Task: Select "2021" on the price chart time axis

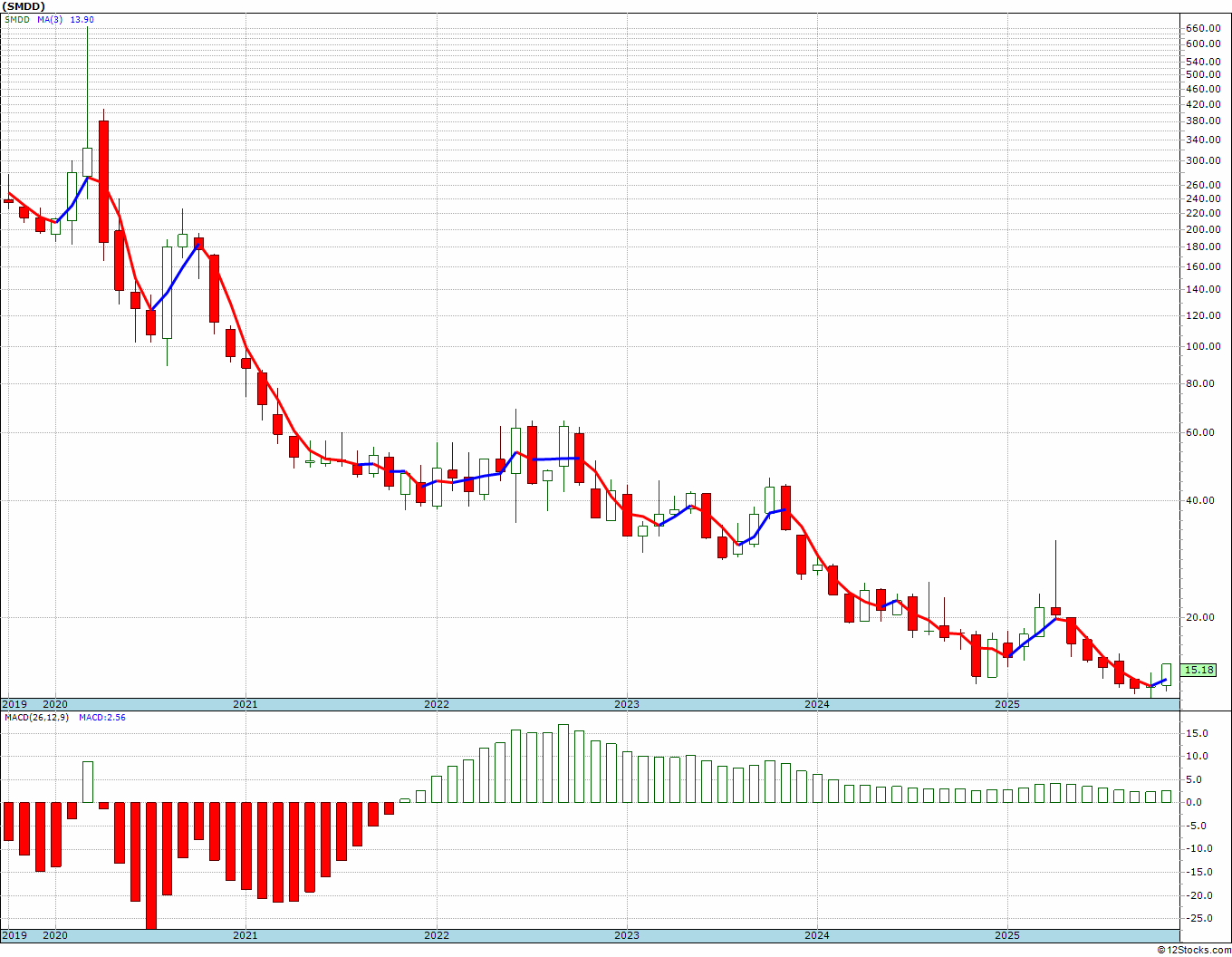Action: click(245, 704)
